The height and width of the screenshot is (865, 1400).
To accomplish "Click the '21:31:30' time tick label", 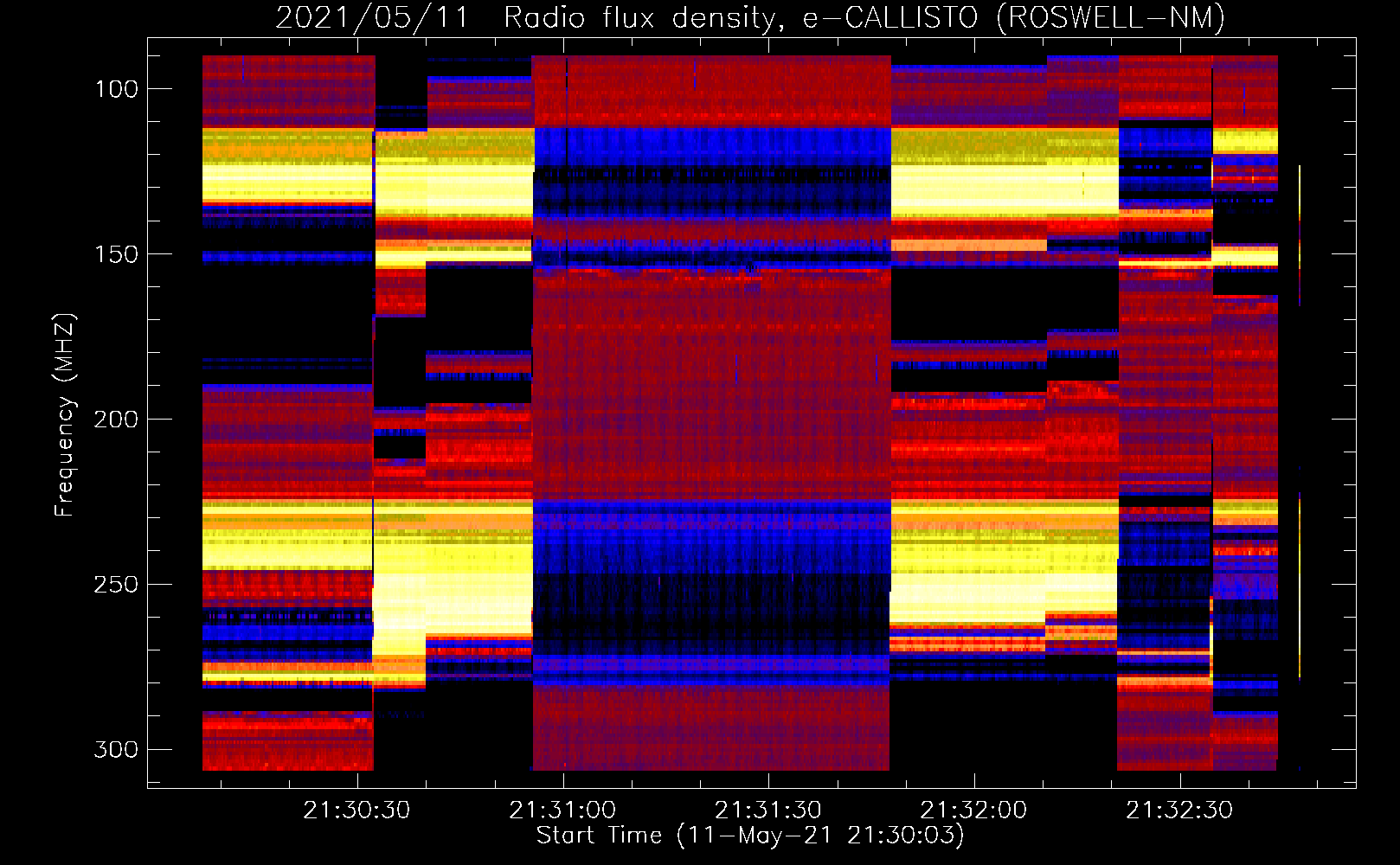I will [x=768, y=811].
